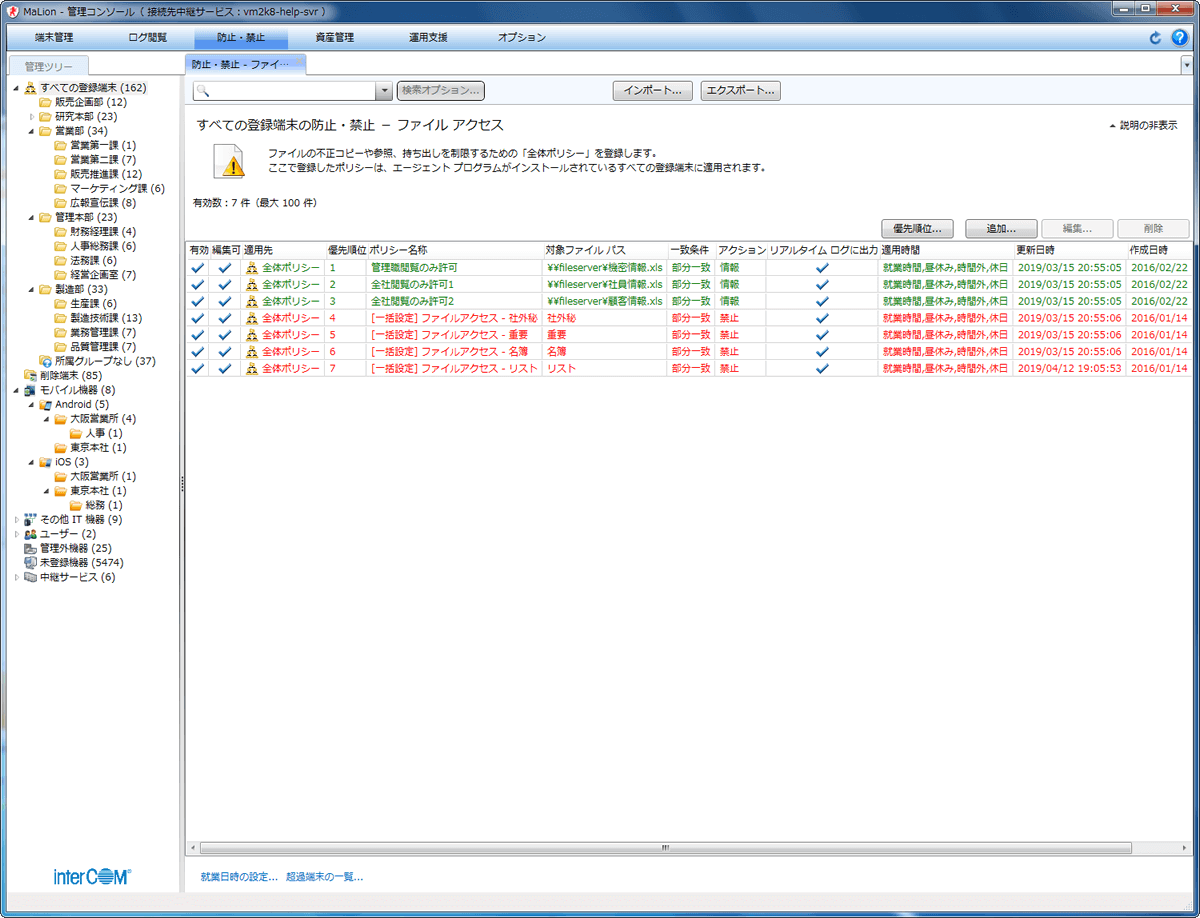The image size is (1200, 918).
Task: Toggle 編集可 checkmark for priority 7 policy
Action: [x=225, y=369]
